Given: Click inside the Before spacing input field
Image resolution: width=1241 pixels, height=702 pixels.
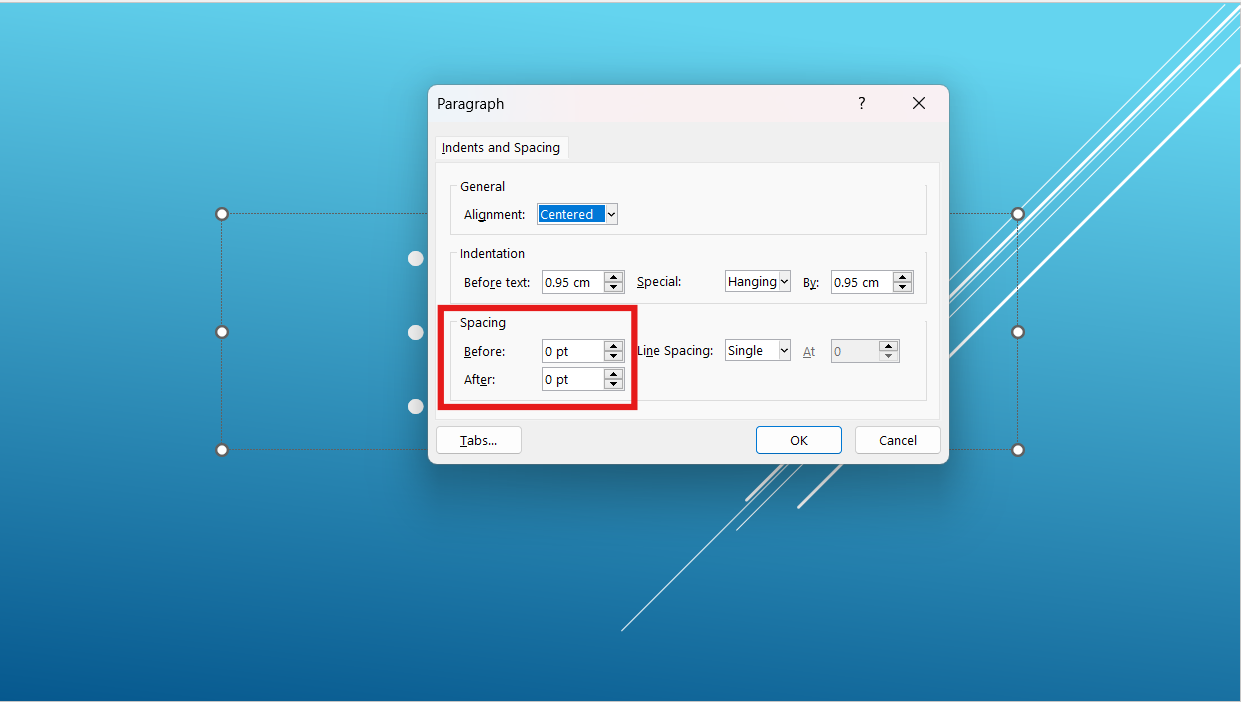Looking at the screenshot, I should (x=570, y=351).
